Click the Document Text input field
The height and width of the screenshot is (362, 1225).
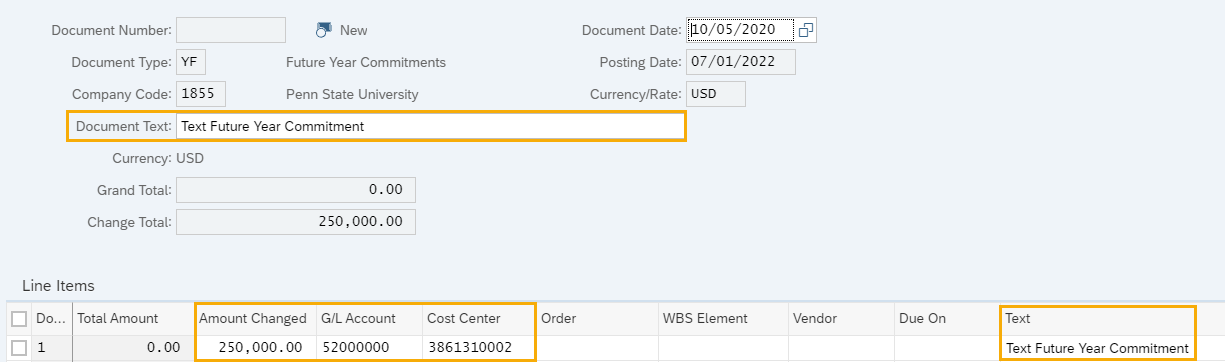(x=430, y=126)
